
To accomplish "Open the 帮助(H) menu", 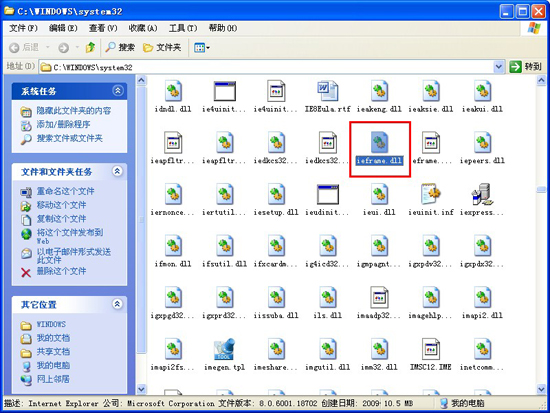I will point(223,28).
